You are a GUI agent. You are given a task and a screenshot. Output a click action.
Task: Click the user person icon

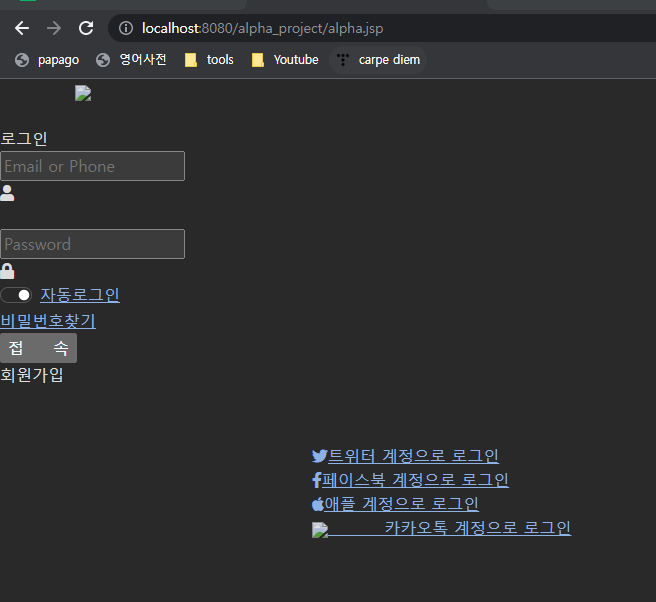tap(7, 193)
